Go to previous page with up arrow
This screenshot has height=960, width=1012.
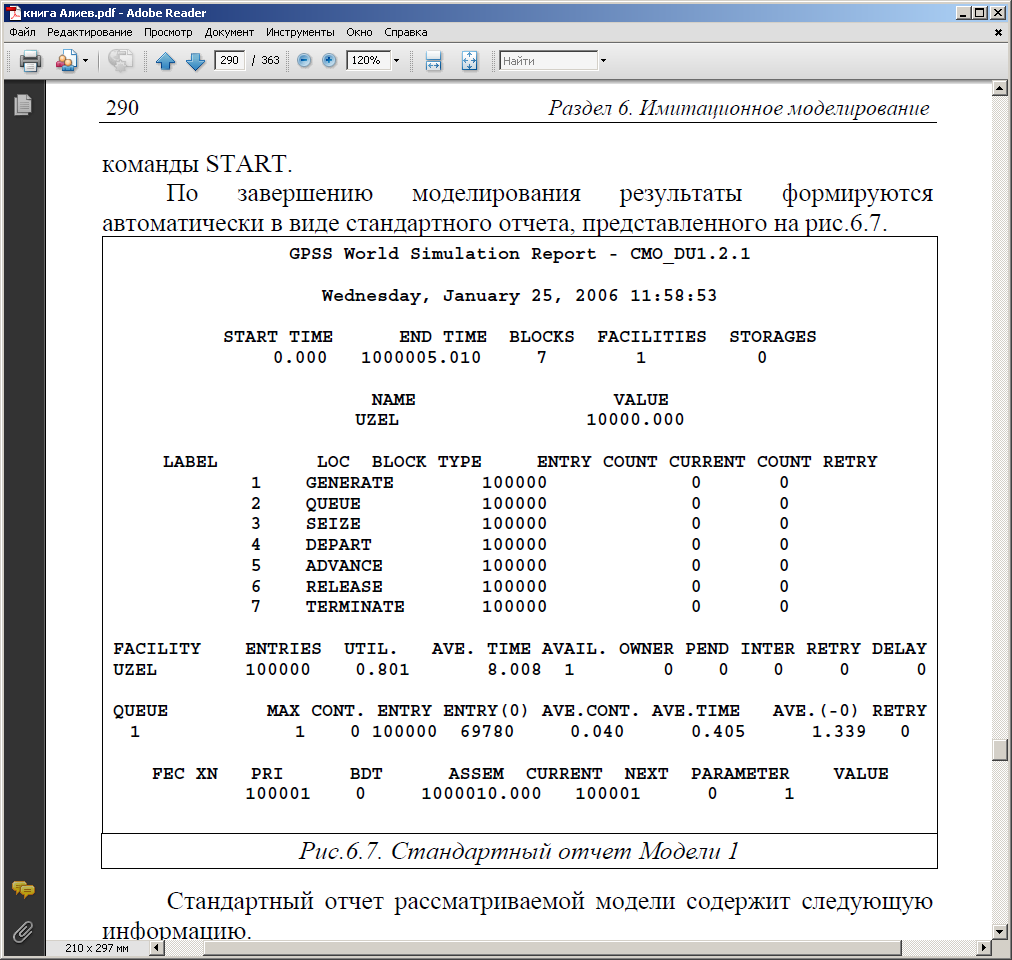pos(166,61)
